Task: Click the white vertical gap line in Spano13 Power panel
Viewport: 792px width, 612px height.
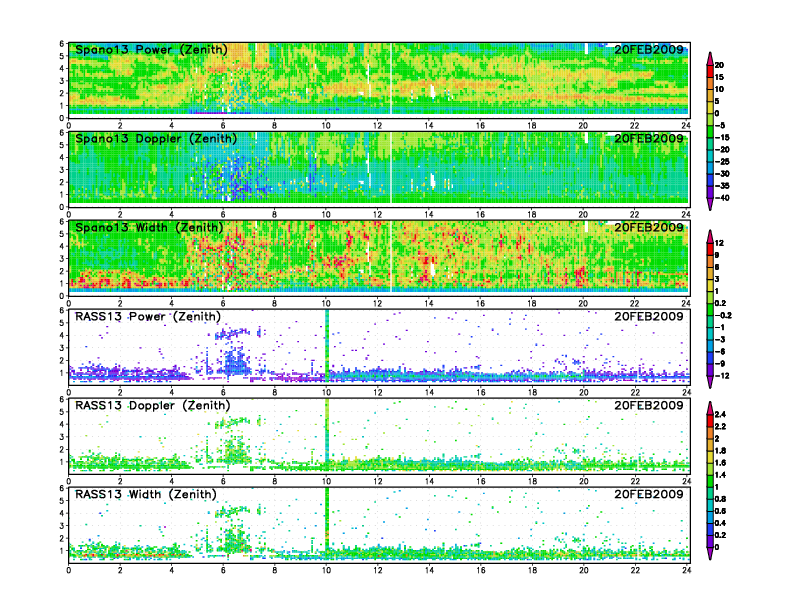Action: coord(391,79)
